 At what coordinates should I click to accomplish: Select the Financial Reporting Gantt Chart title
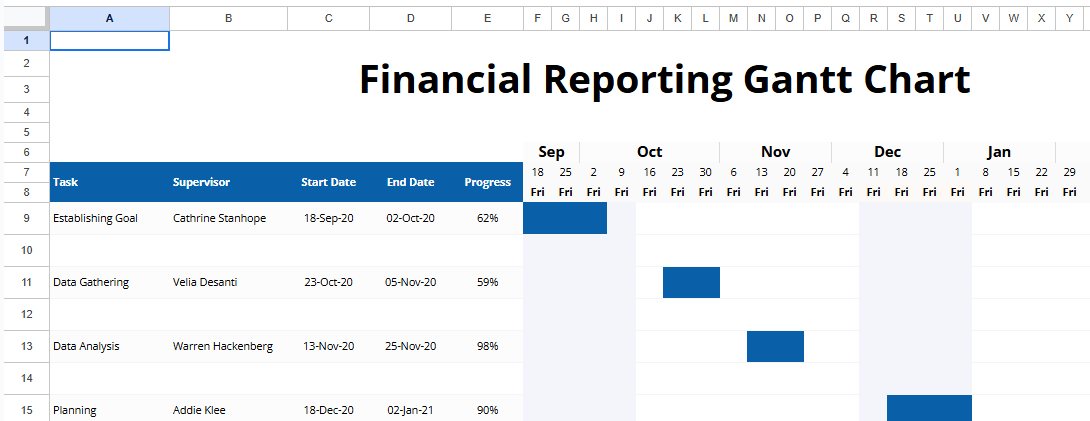(664, 80)
